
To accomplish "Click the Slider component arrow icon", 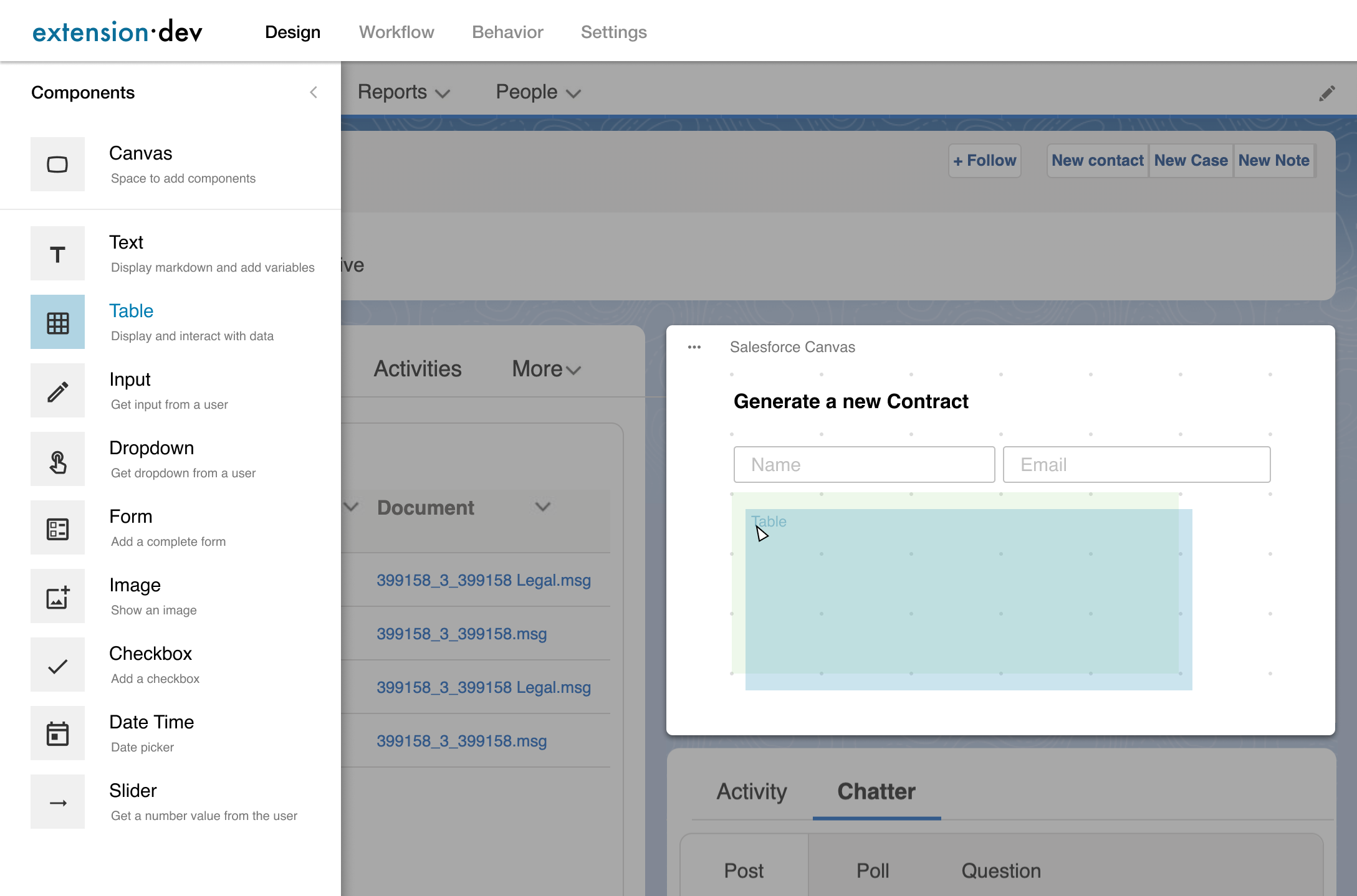I will click(57, 801).
